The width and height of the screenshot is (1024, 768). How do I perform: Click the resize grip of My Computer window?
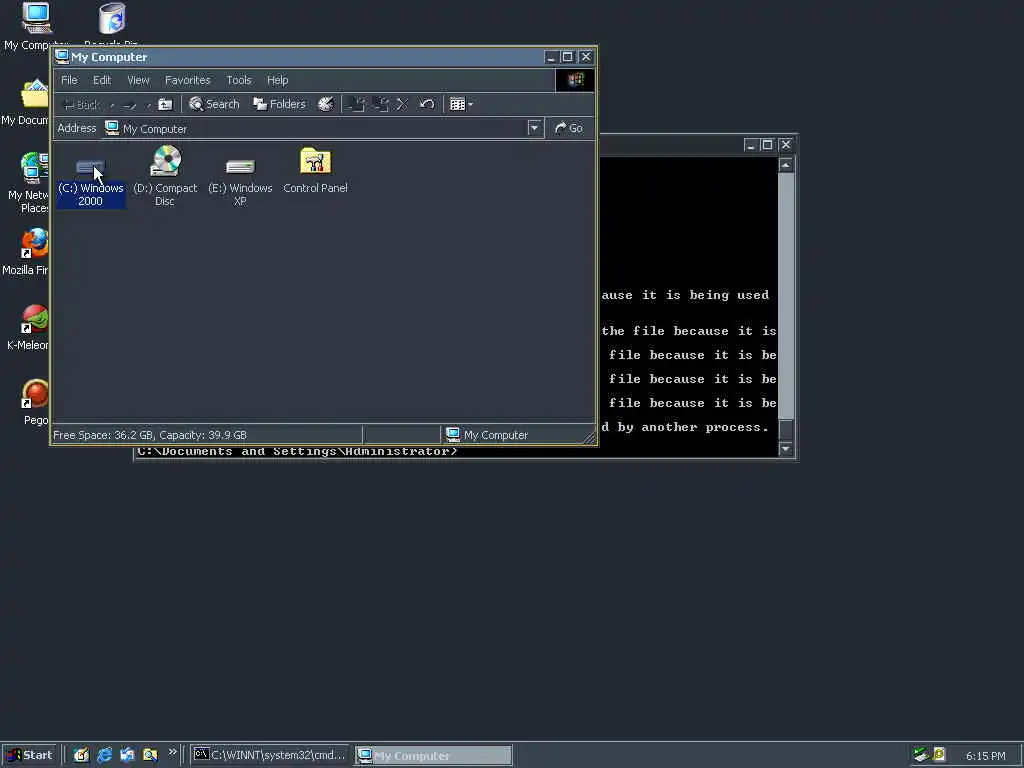pyautogui.click(x=590, y=438)
